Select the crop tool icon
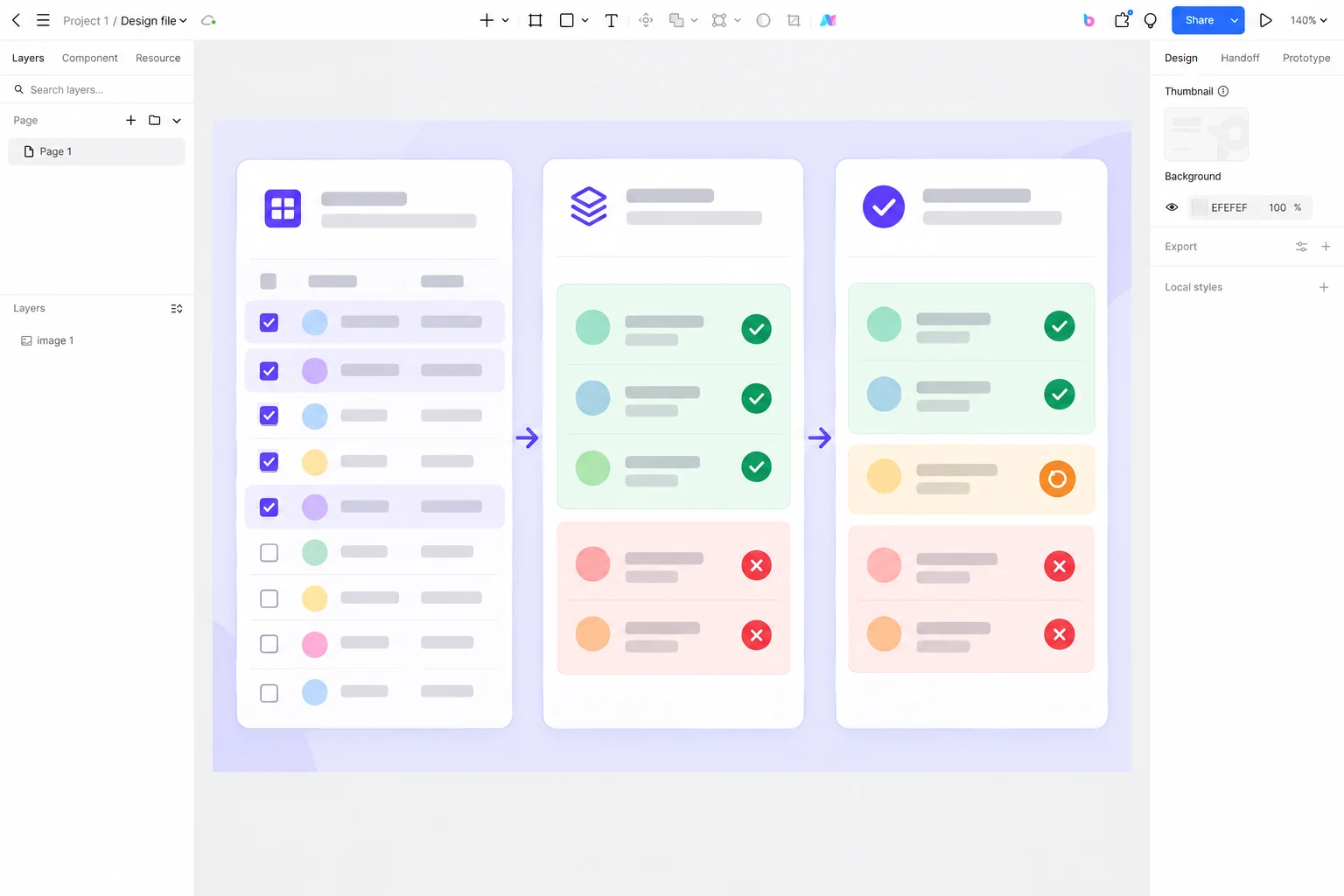This screenshot has height=896, width=1344. (x=794, y=20)
